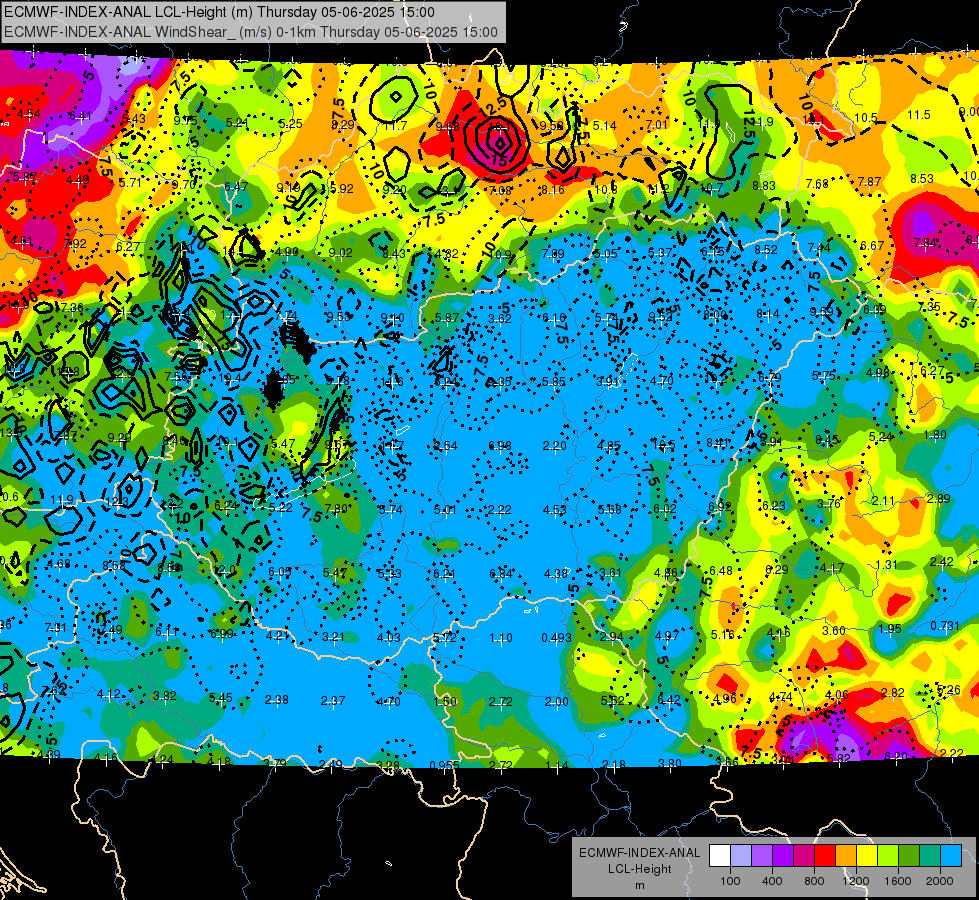This screenshot has width=979, height=900.
Task: Click the legend tick label 2000
Action: [940, 881]
